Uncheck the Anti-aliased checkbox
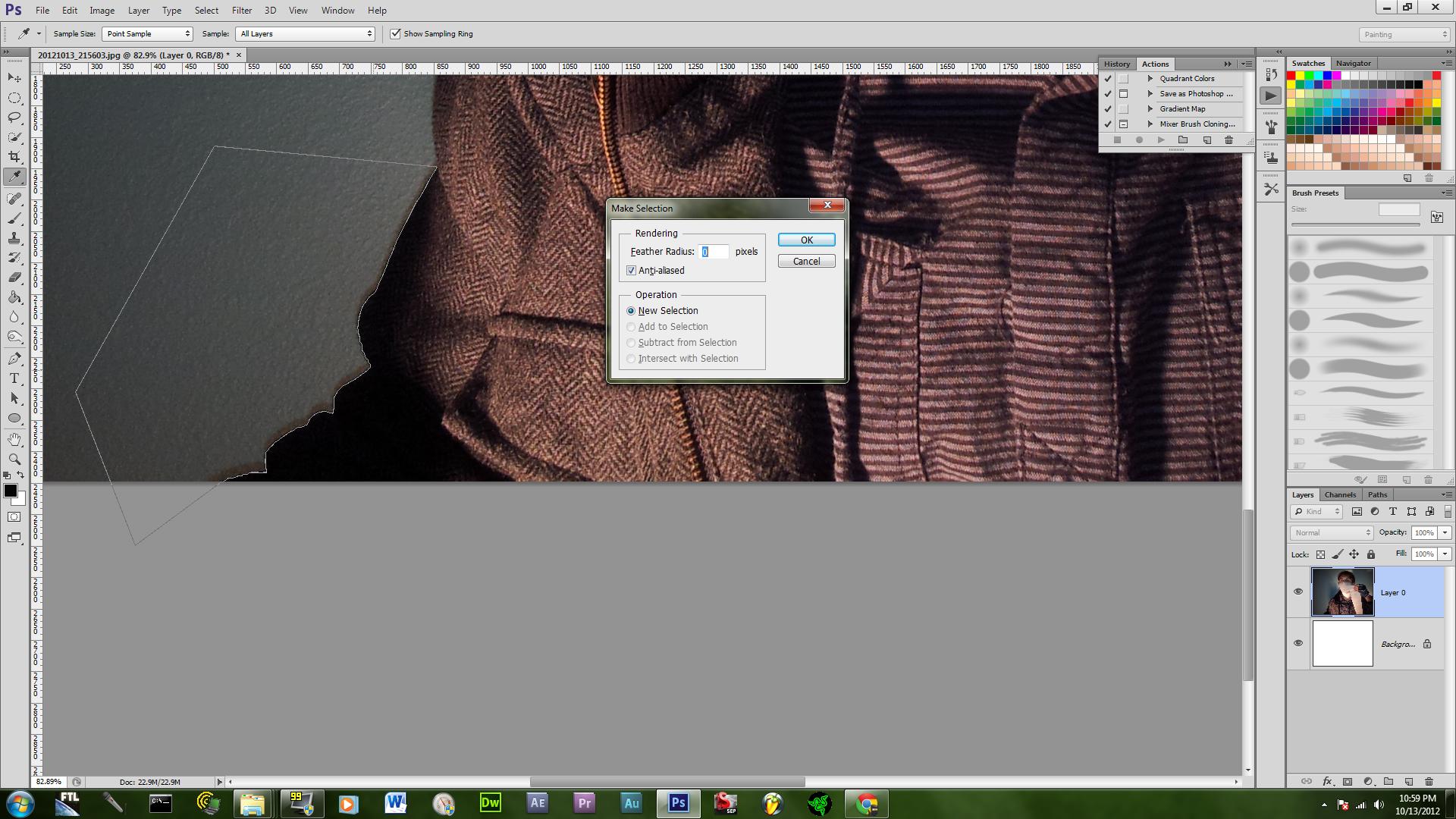Screen dimensions: 1456x819 [631, 271]
